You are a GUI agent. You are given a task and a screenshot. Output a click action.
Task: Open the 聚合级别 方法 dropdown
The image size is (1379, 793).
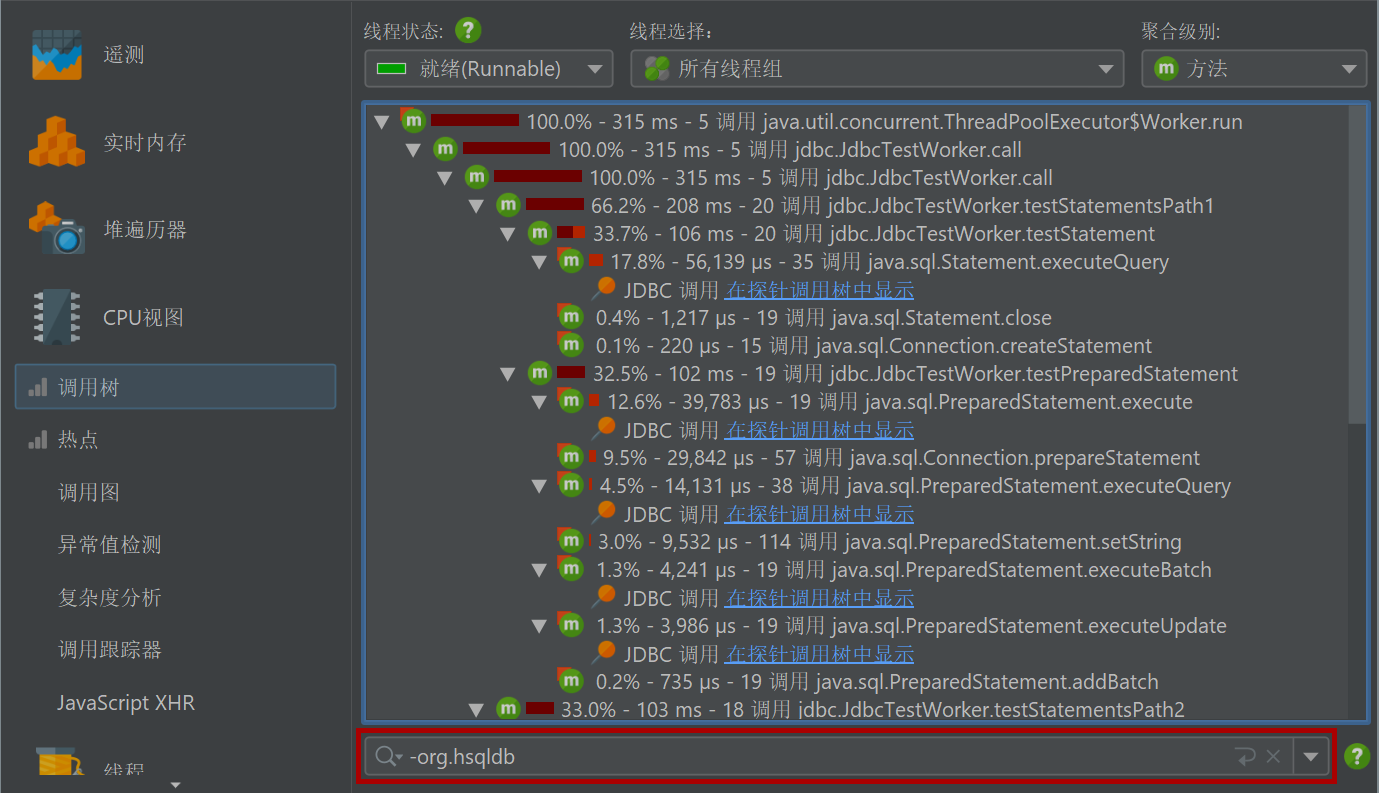(x=1254, y=69)
